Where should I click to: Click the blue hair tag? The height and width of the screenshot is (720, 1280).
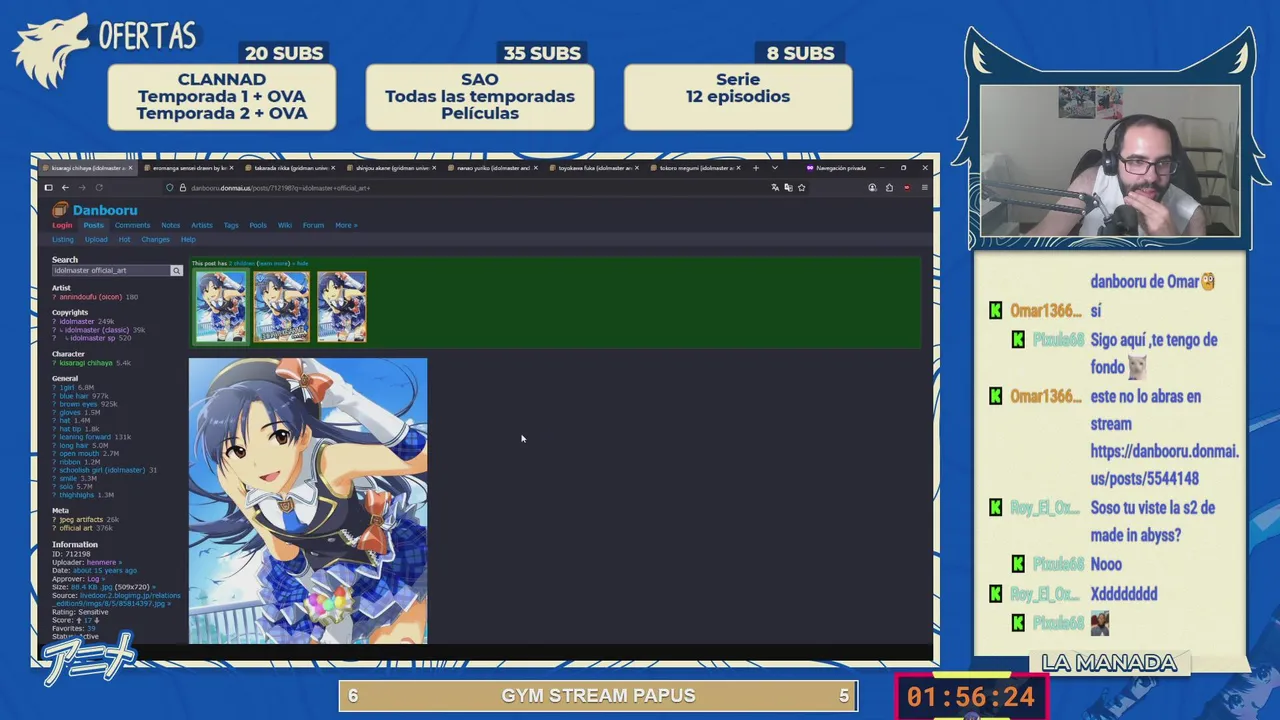(74, 396)
